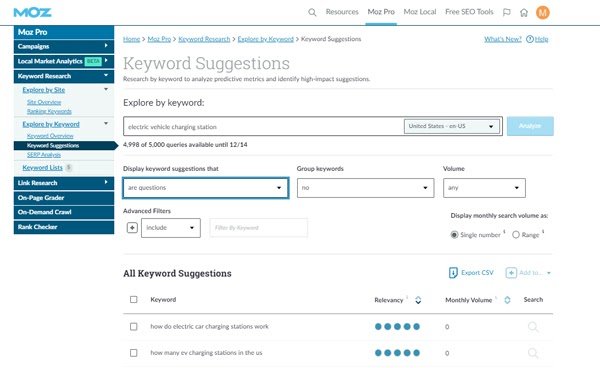Screen dimensions: 600x368
Task: Tick checkbox for 'how many ev charging stations'
Action: click(134, 353)
